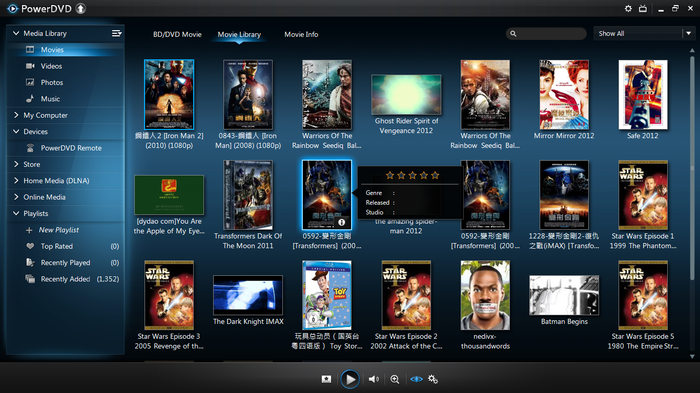Switch to Movie Info tab

pyautogui.click(x=301, y=34)
